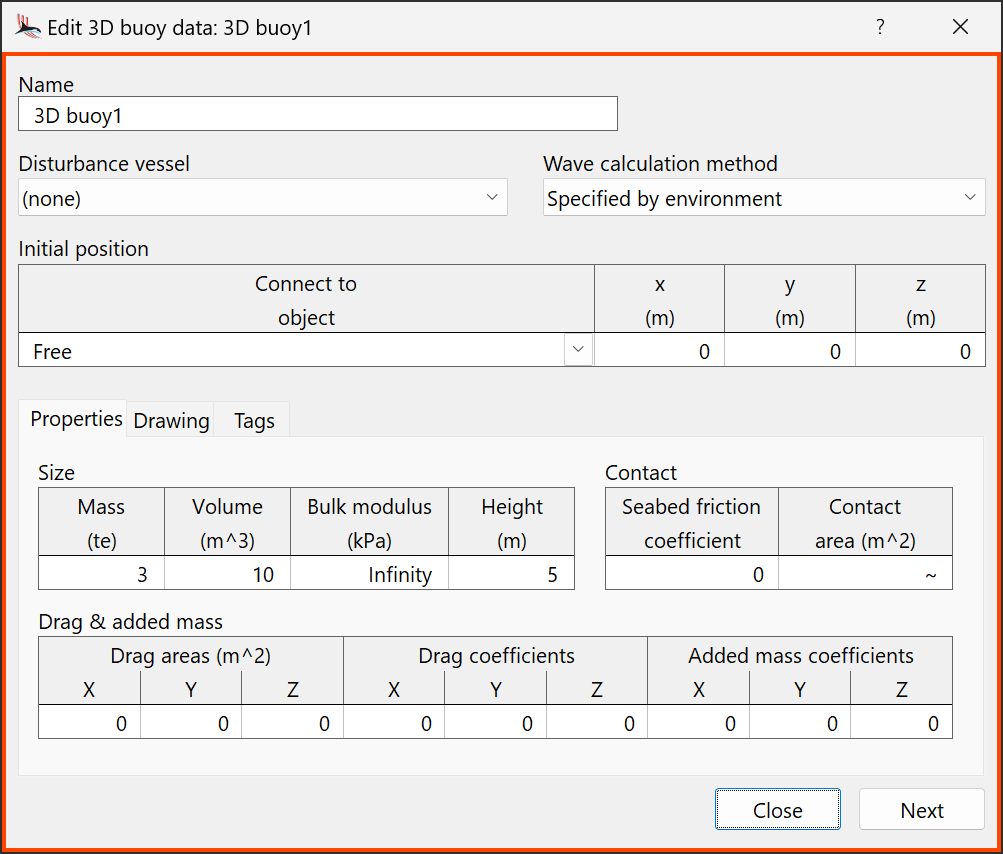This screenshot has height=854, width=1003.
Task: Click the Height (m) column header
Action: [512, 523]
